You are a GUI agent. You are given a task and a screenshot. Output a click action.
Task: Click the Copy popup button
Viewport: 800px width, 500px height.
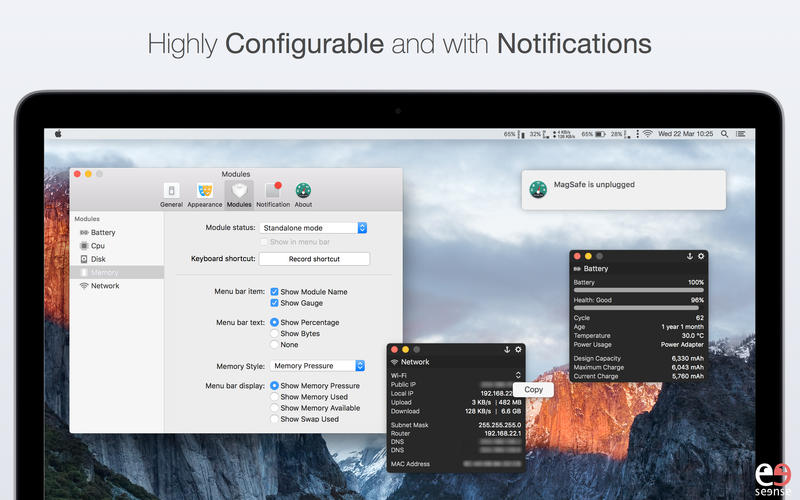pos(533,389)
